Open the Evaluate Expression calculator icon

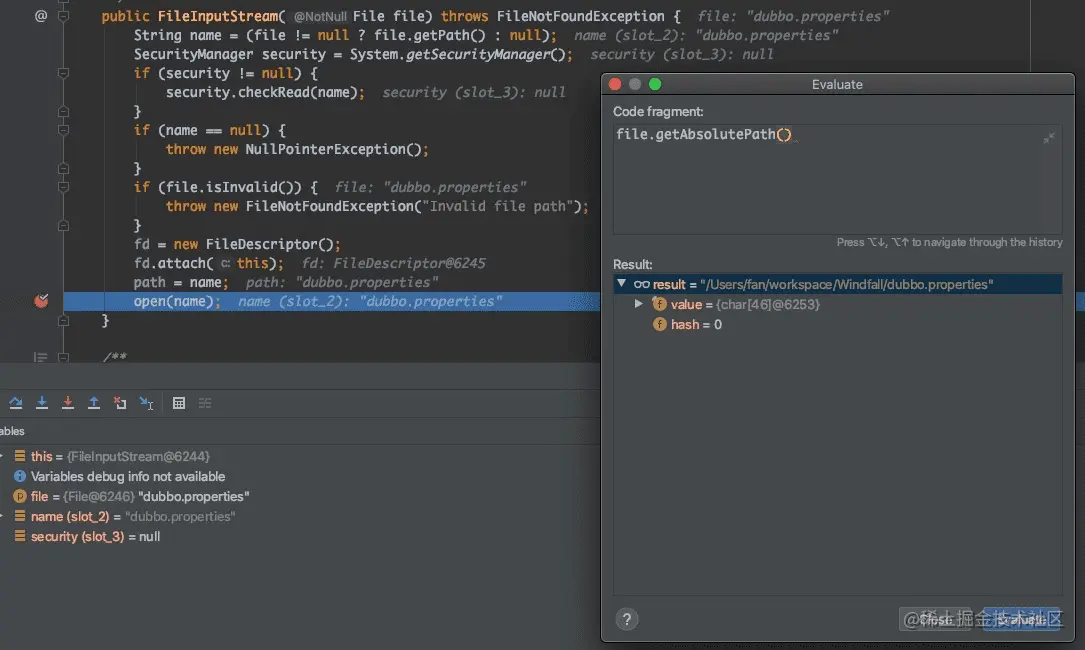[x=179, y=402]
